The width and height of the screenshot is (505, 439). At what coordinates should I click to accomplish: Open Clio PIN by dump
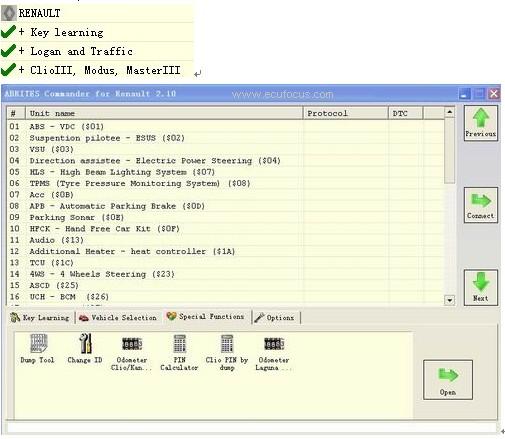click(x=227, y=353)
